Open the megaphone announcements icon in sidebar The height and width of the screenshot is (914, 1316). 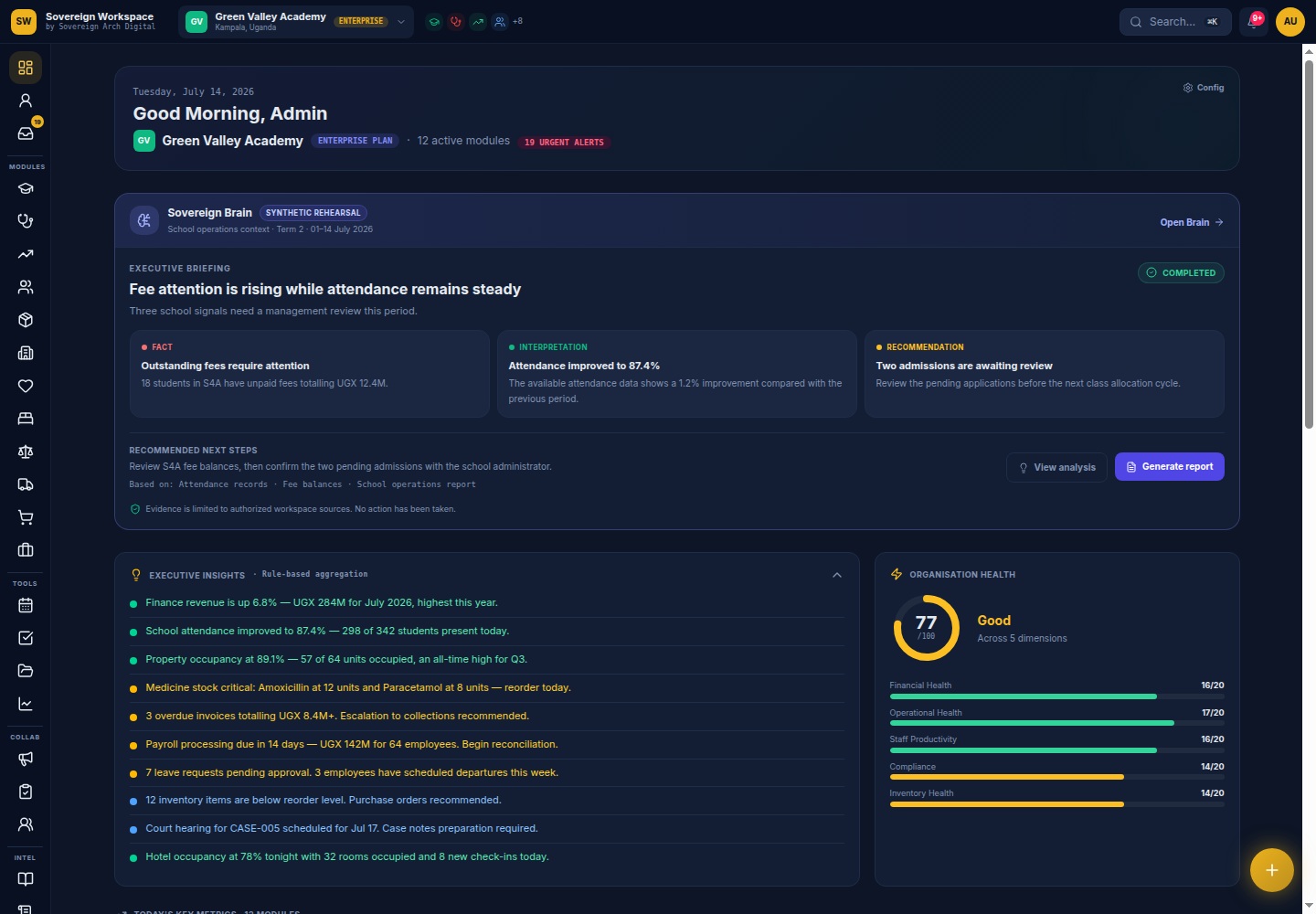point(26,759)
